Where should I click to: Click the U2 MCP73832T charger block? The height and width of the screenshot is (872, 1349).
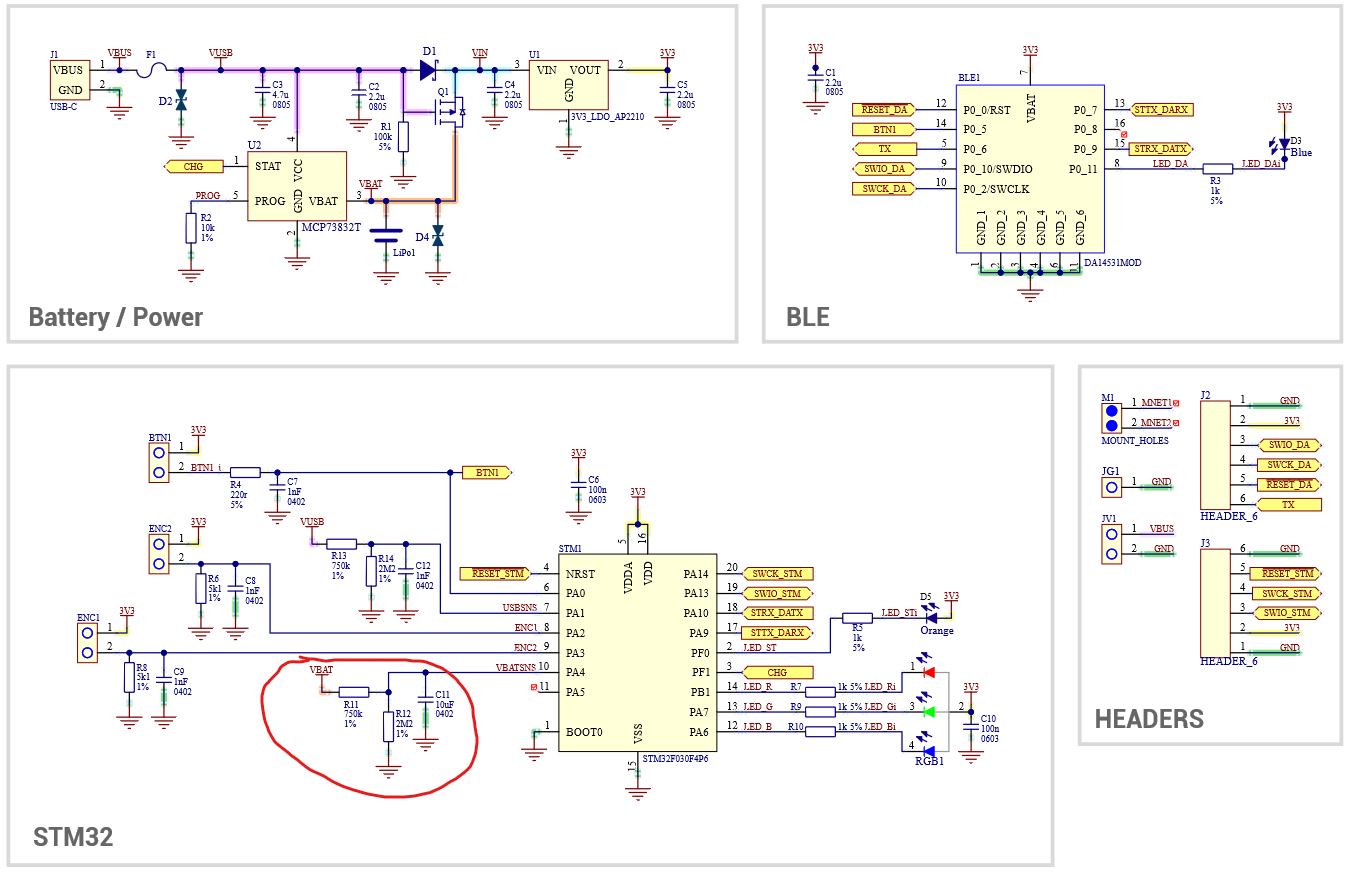[x=297, y=187]
